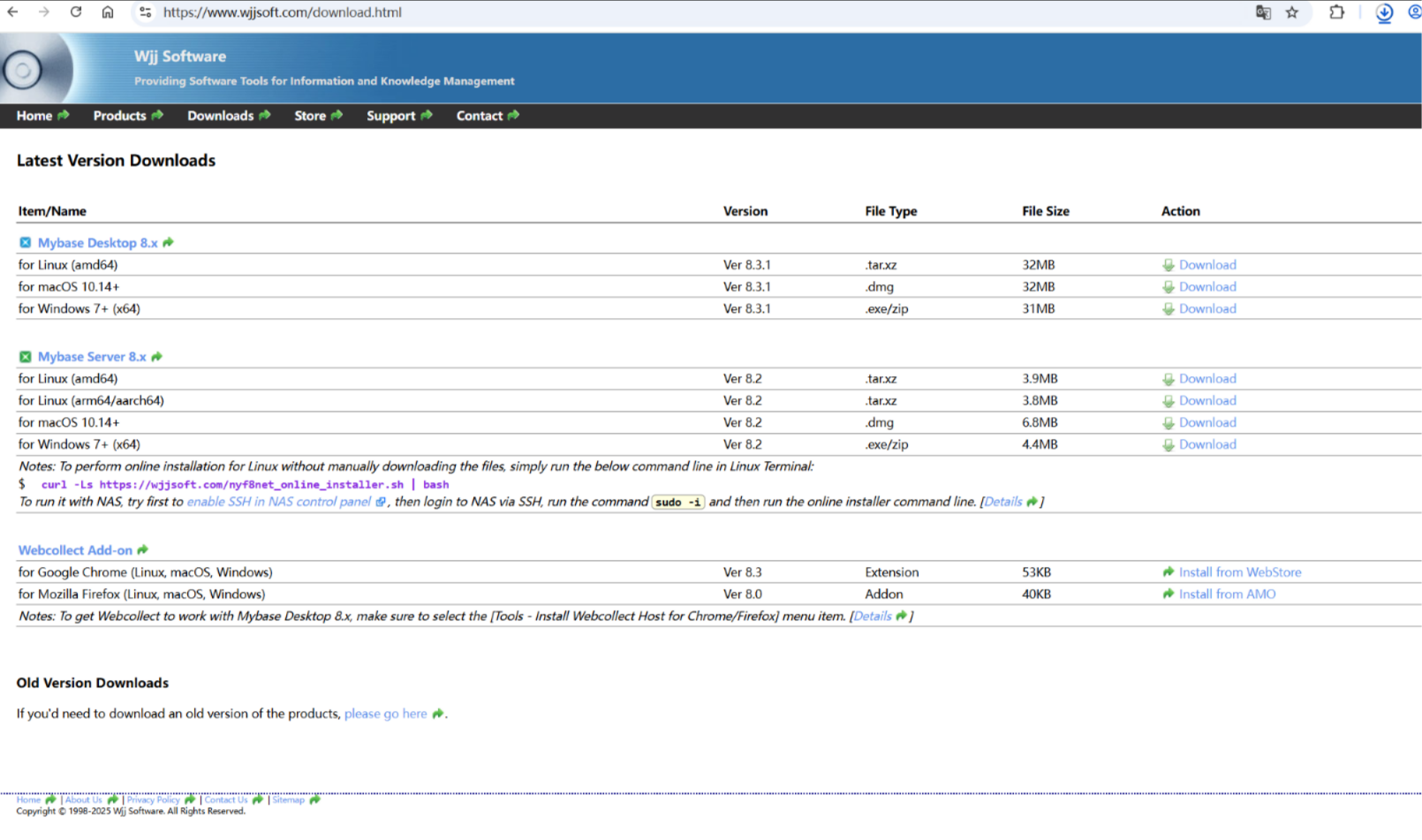Click the 'File Size' column header
1422x840 pixels.
[x=1046, y=212]
